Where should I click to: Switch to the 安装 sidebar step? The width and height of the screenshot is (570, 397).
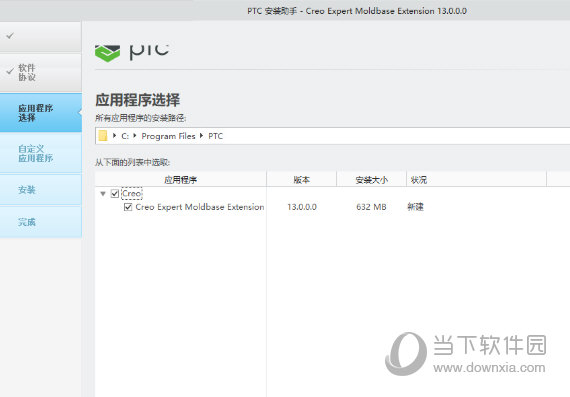pyautogui.click(x=41, y=190)
